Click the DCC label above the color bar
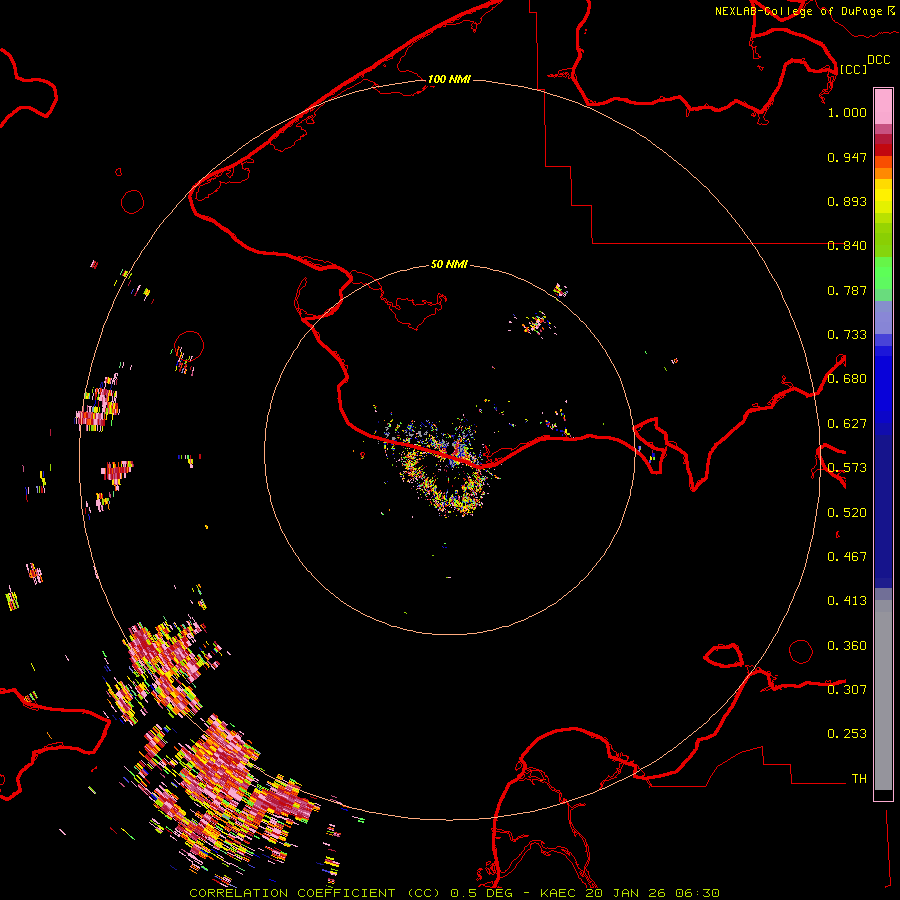This screenshot has height=900, width=900. click(x=878, y=60)
